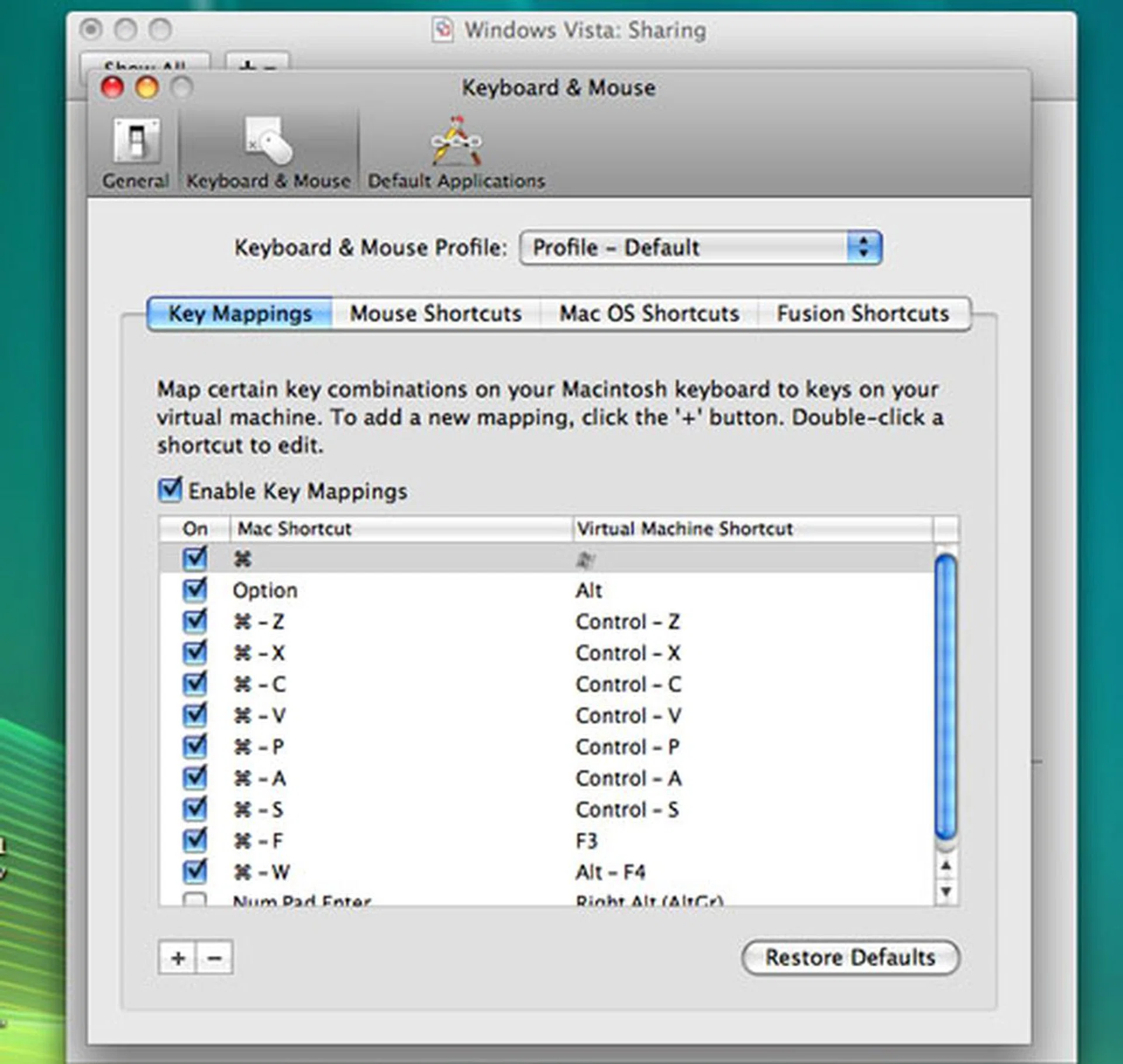
Task: Switch to the Mouse Shortcuts tab
Action: click(436, 314)
